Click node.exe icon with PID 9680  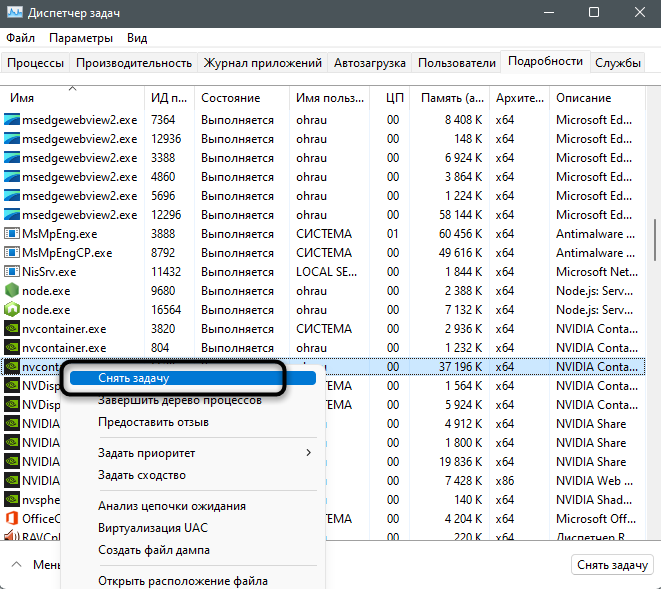click(12, 290)
